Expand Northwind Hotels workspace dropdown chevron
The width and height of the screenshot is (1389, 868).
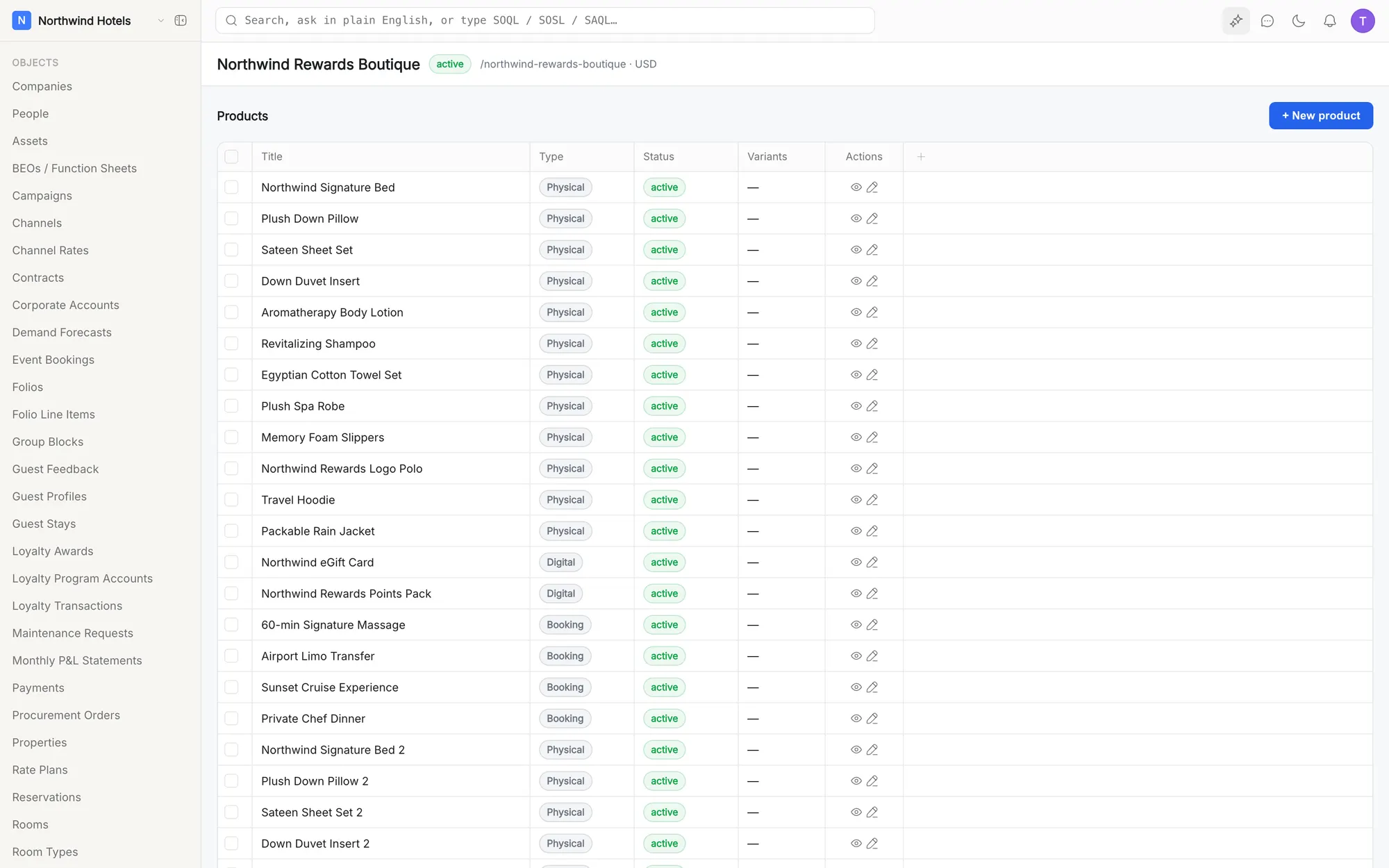point(160,21)
